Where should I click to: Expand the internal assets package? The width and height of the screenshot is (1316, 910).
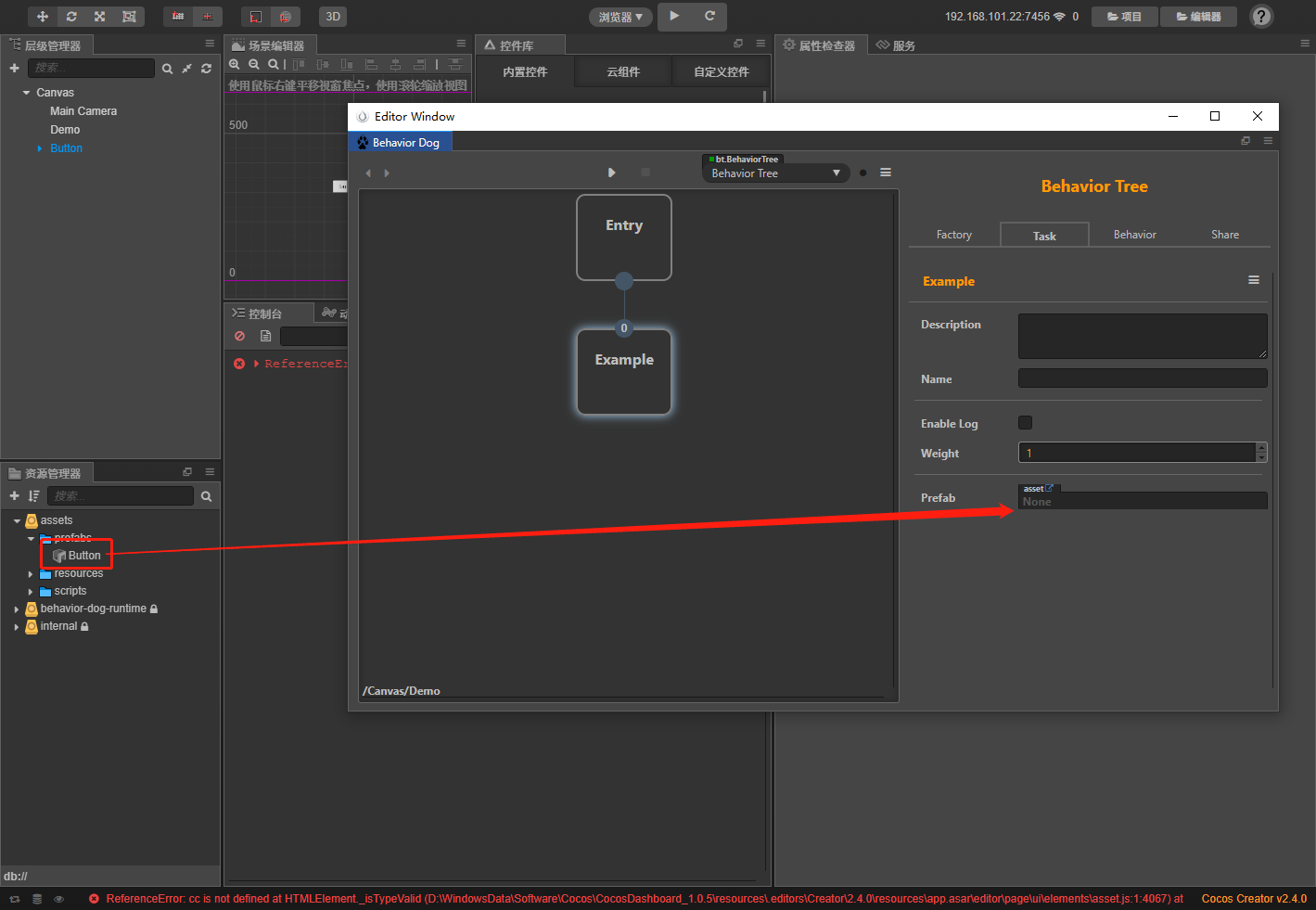[17, 627]
